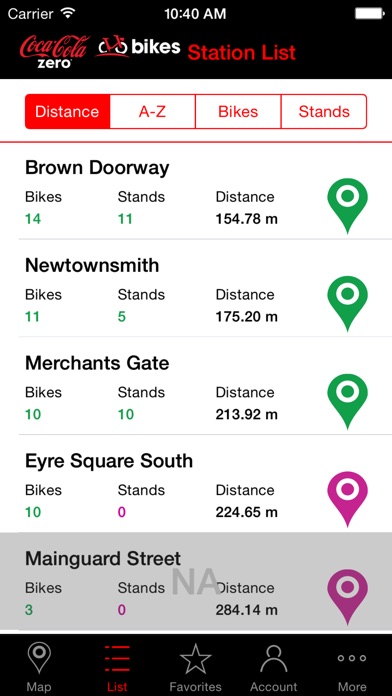Tap the green pin for Newtownsmith
The image size is (392, 696).
point(347,304)
